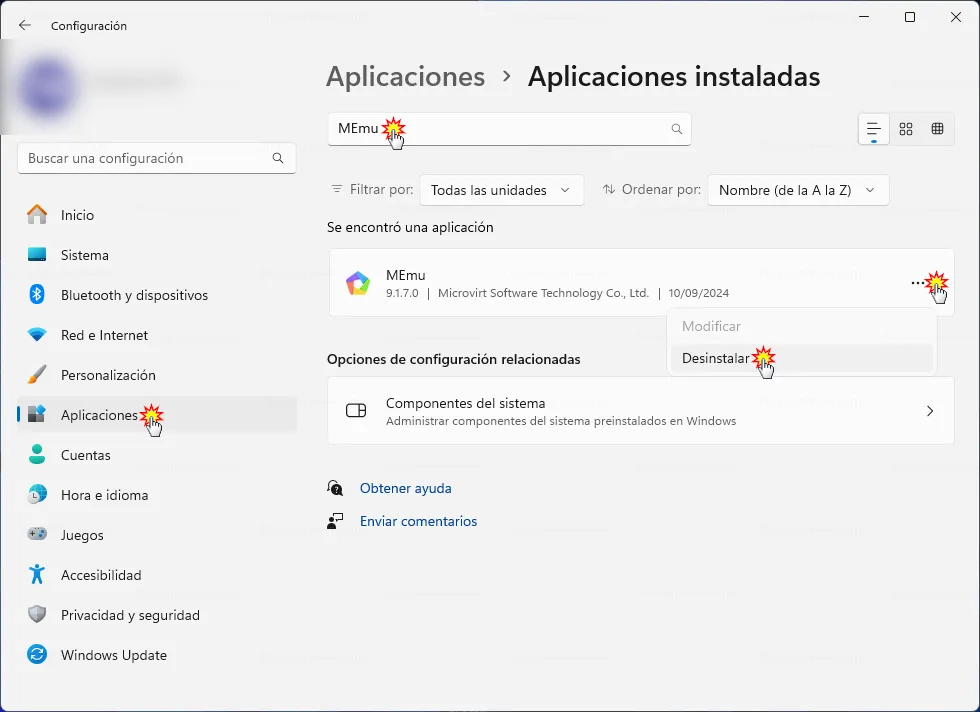
Task: Click the Juegos controller icon
Action: [37, 534]
